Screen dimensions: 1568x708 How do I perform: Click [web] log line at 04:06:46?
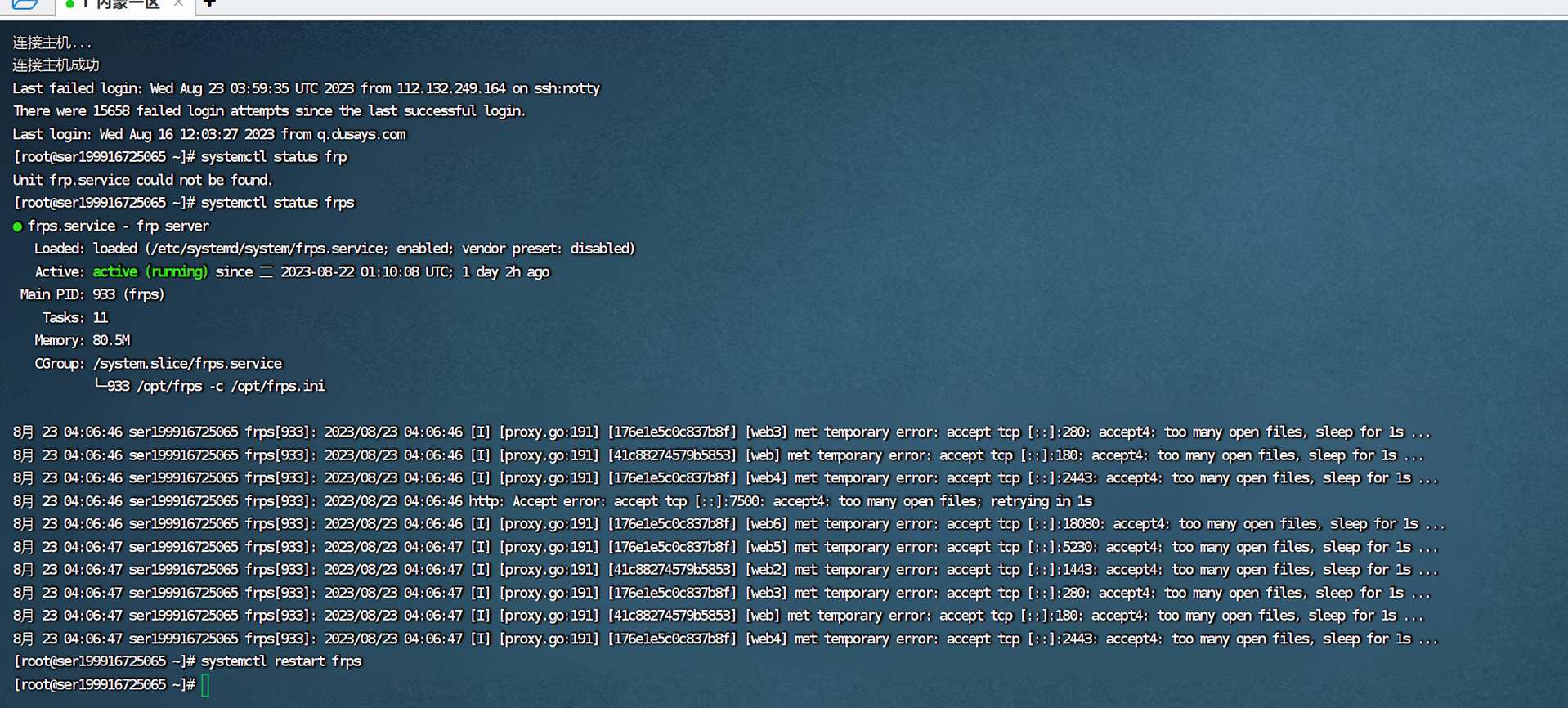click(718, 455)
